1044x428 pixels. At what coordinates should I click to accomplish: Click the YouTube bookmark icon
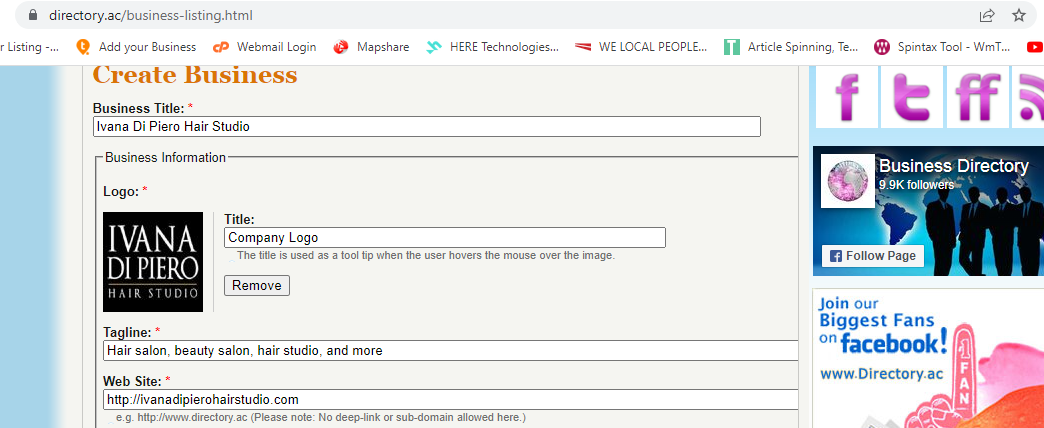[x=1035, y=47]
